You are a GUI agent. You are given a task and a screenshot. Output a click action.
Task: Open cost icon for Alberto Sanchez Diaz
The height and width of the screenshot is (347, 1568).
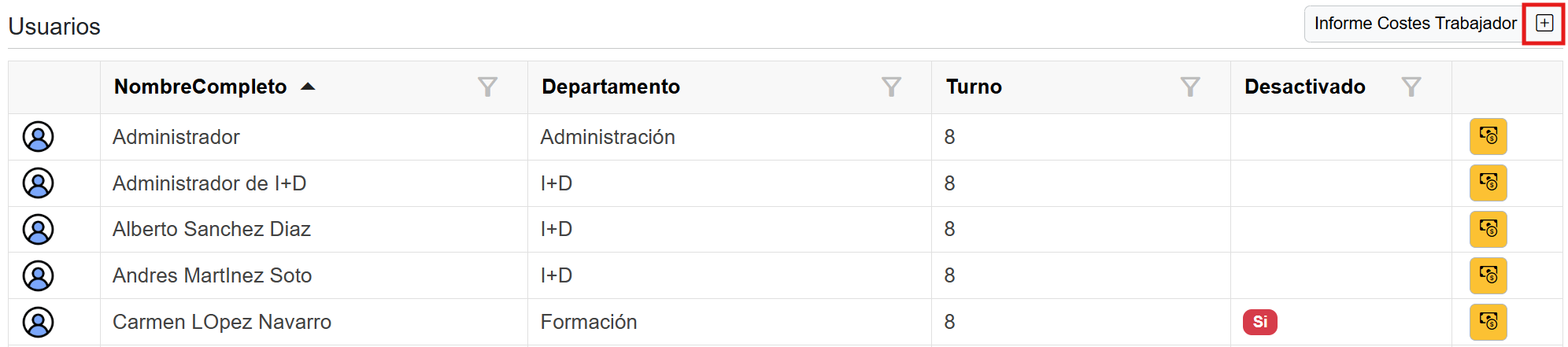coord(1488,229)
